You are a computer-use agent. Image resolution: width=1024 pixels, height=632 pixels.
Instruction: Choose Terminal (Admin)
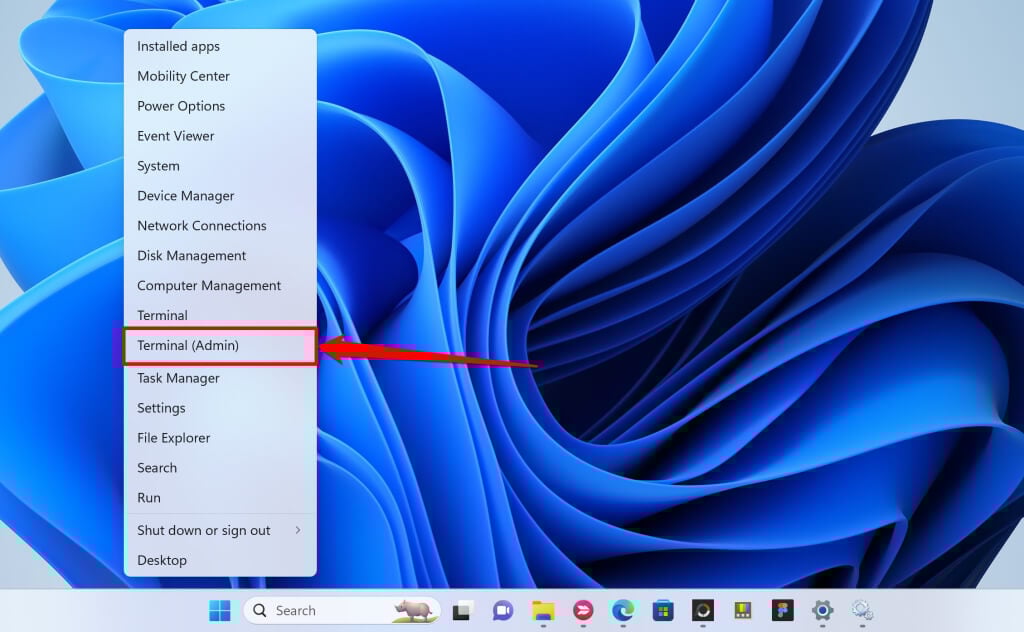220,346
